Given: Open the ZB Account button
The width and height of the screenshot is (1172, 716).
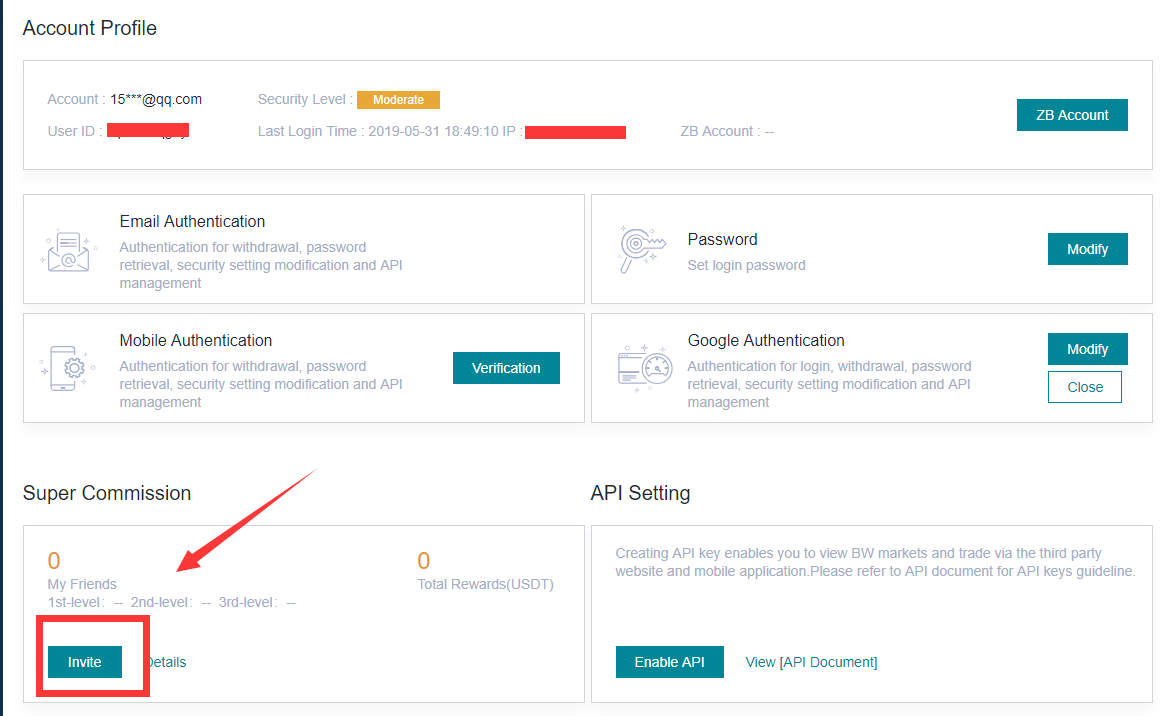Looking at the screenshot, I should coord(1072,115).
